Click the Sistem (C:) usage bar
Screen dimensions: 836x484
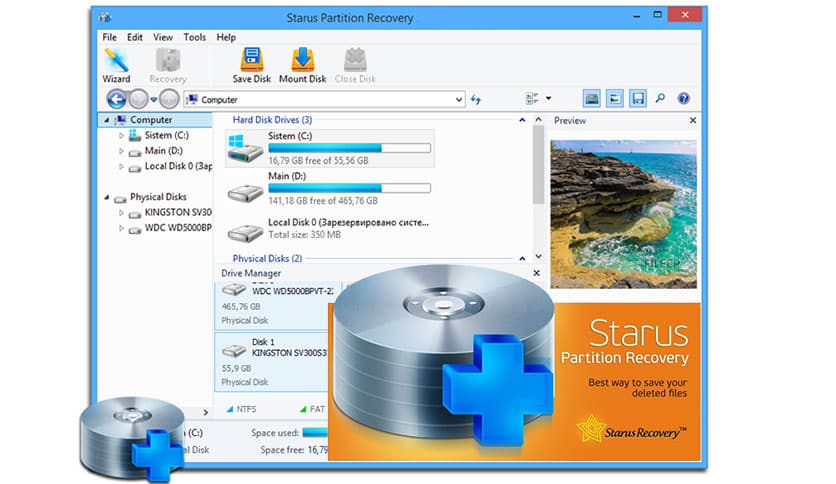click(349, 148)
